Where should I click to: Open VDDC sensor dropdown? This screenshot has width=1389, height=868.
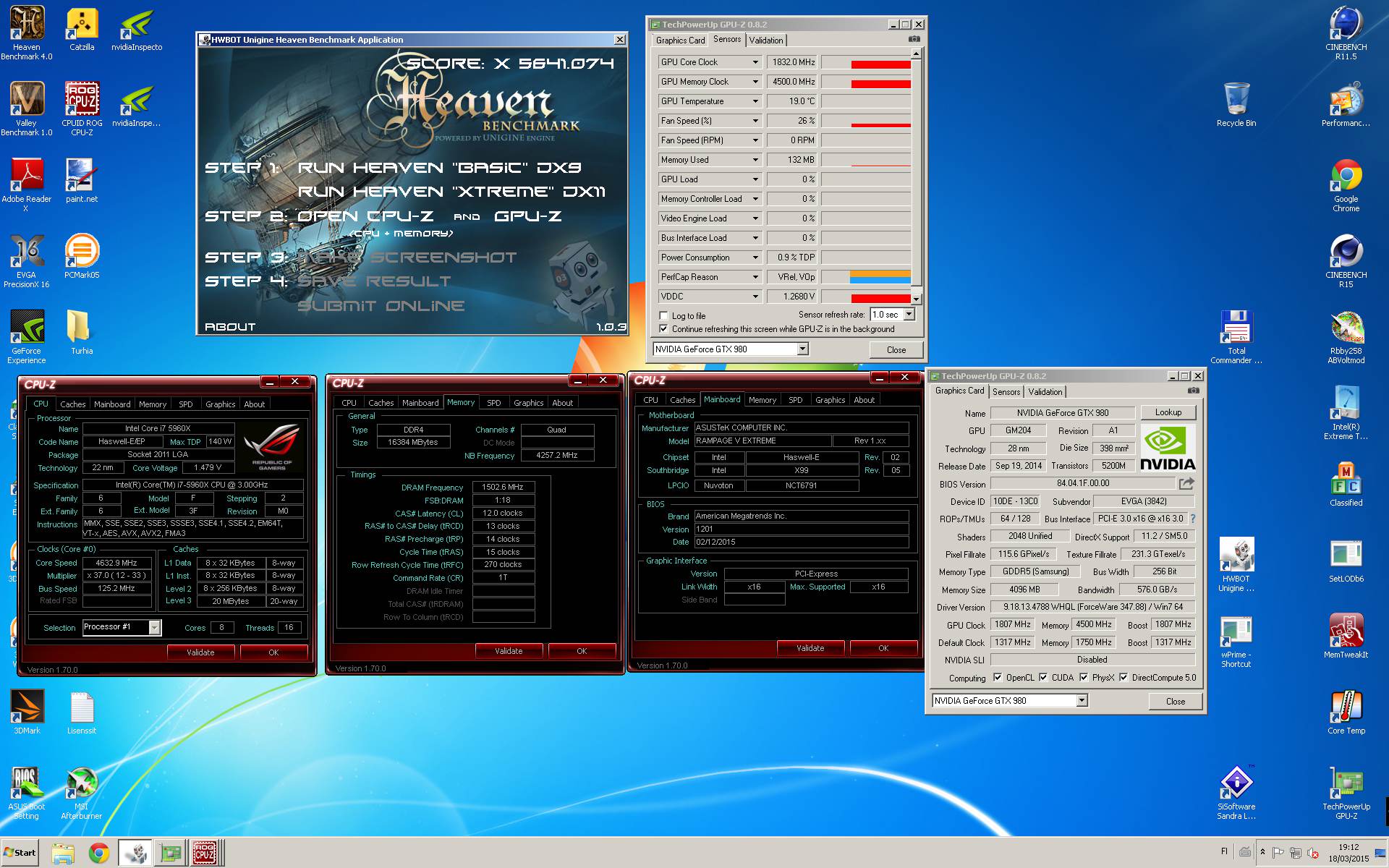click(755, 297)
